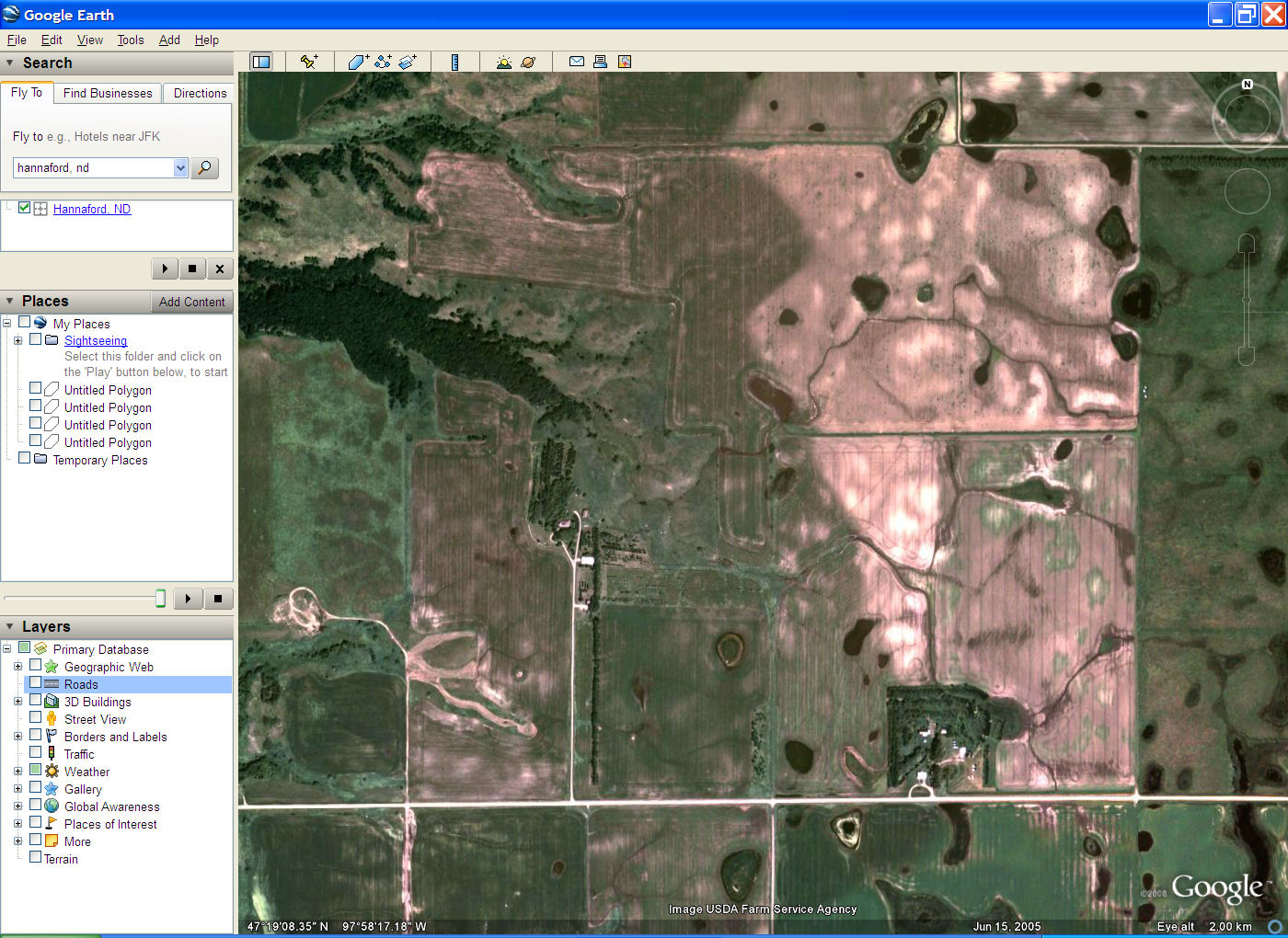Select the Places of Interest layer row
The height and width of the screenshot is (938, 1288).
coord(110,824)
